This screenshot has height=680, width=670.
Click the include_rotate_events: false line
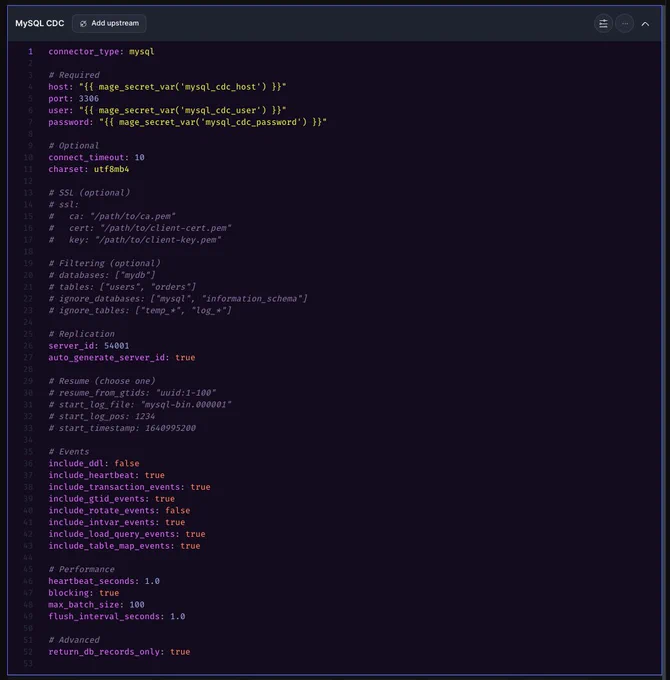[119, 510]
